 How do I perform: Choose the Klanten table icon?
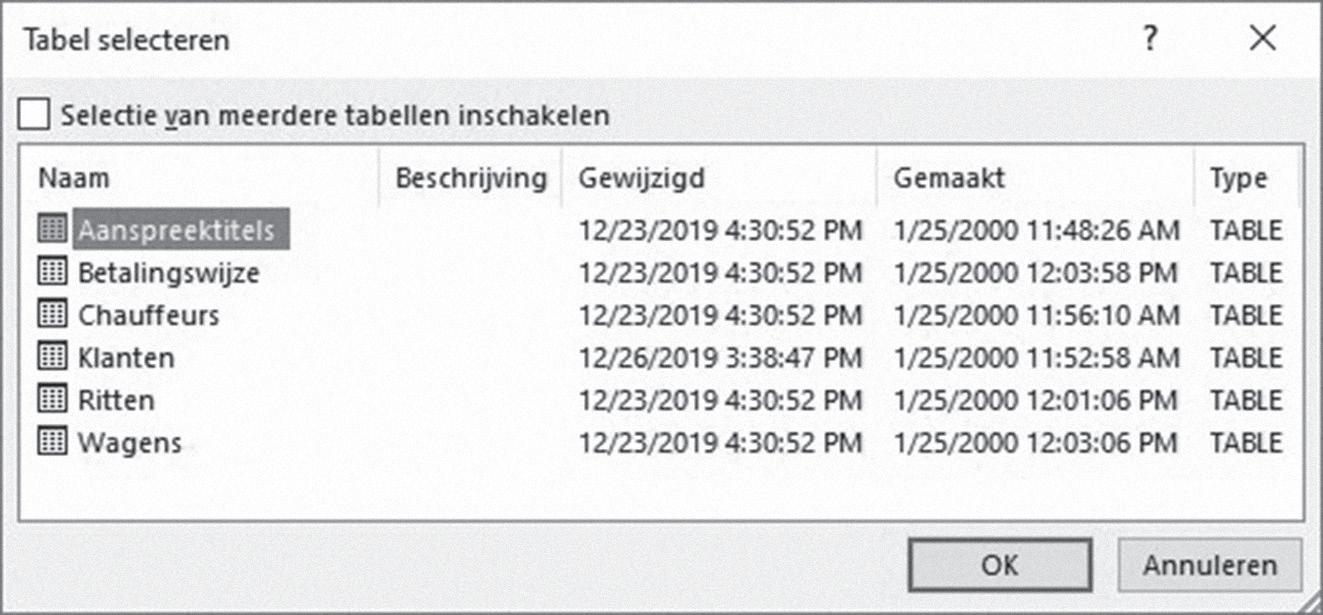point(51,357)
